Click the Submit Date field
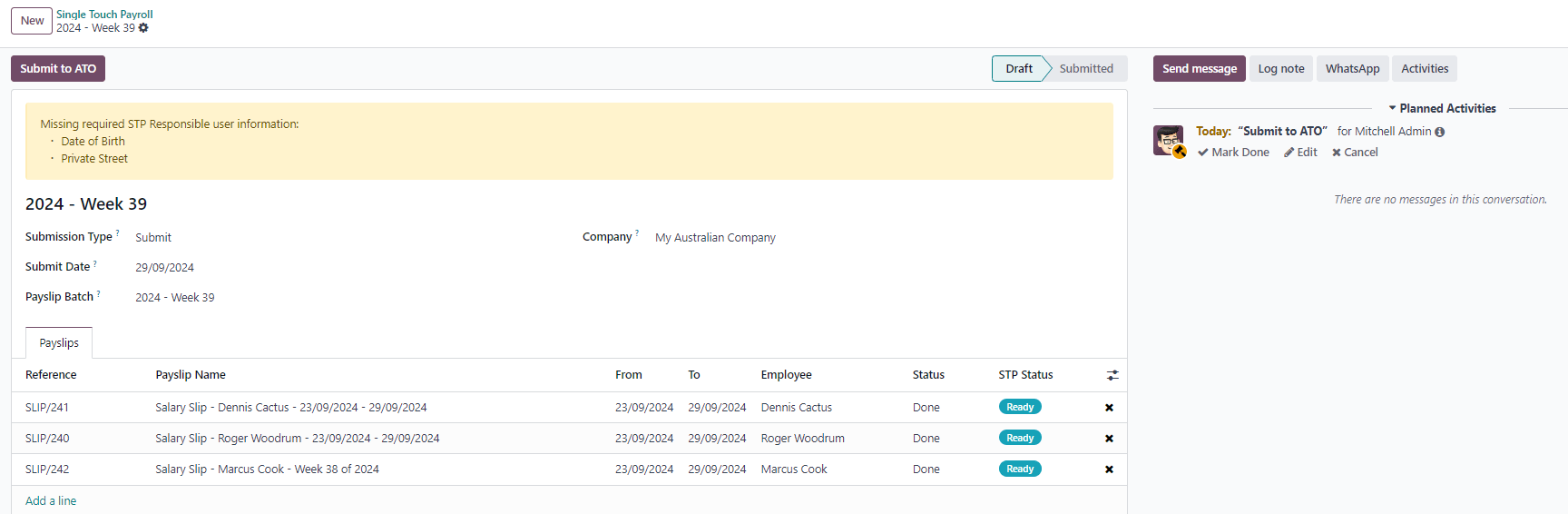This screenshot has height=514, width=1568. click(345, 268)
